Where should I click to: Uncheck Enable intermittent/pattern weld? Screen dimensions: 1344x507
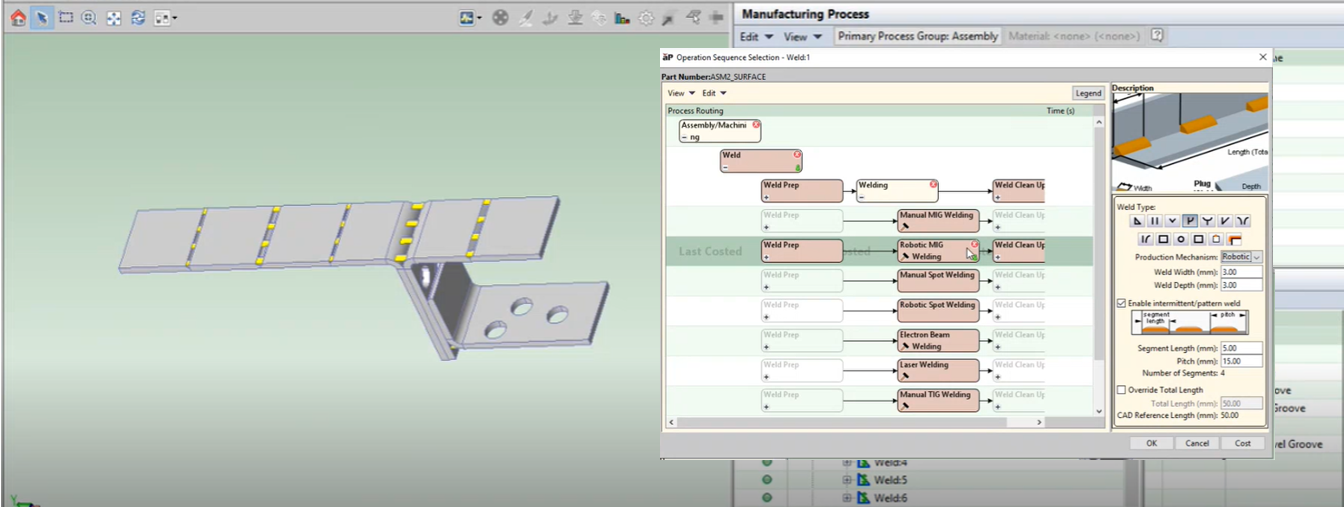pyautogui.click(x=1122, y=303)
